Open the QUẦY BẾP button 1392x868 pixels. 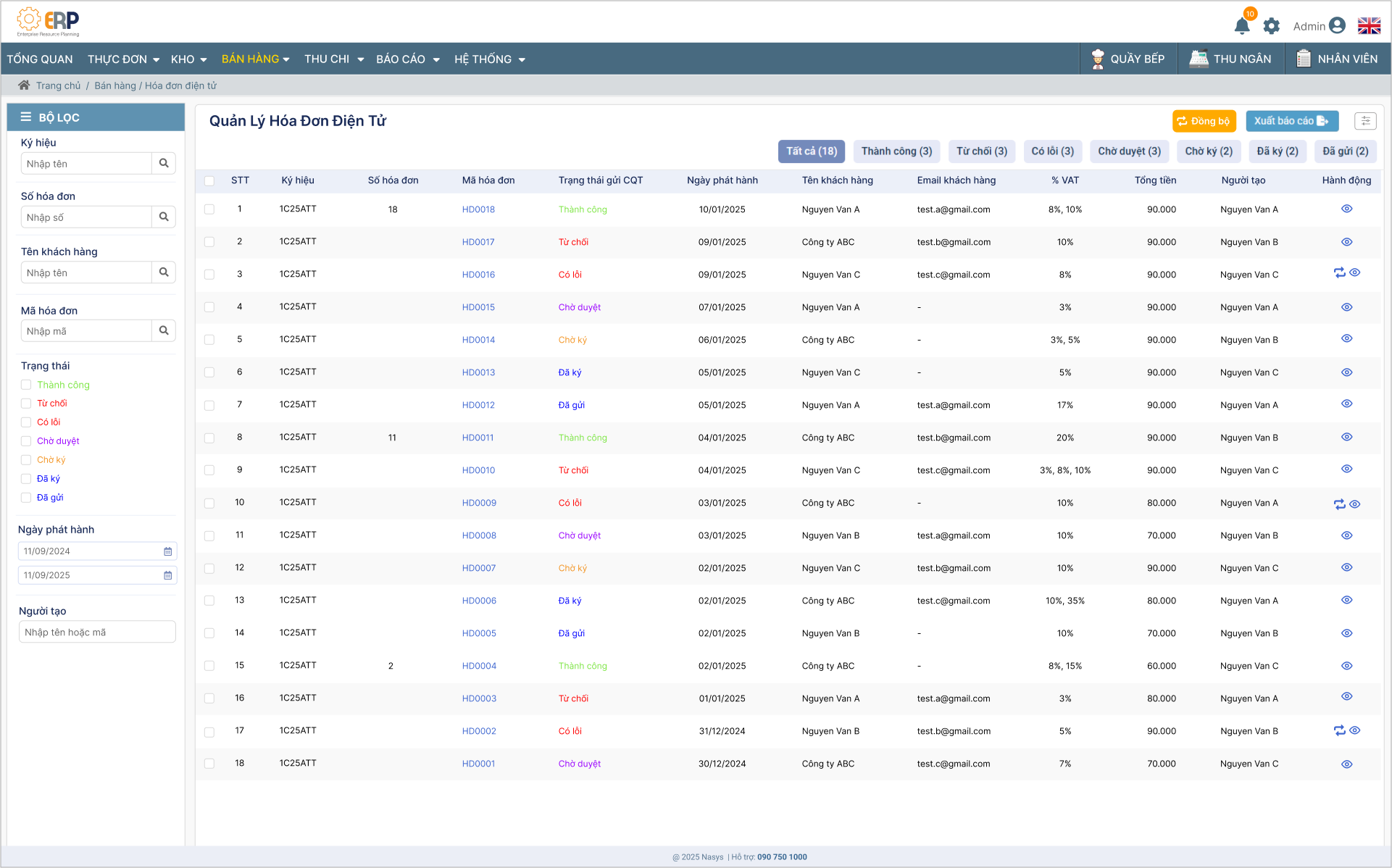pos(1128,59)
